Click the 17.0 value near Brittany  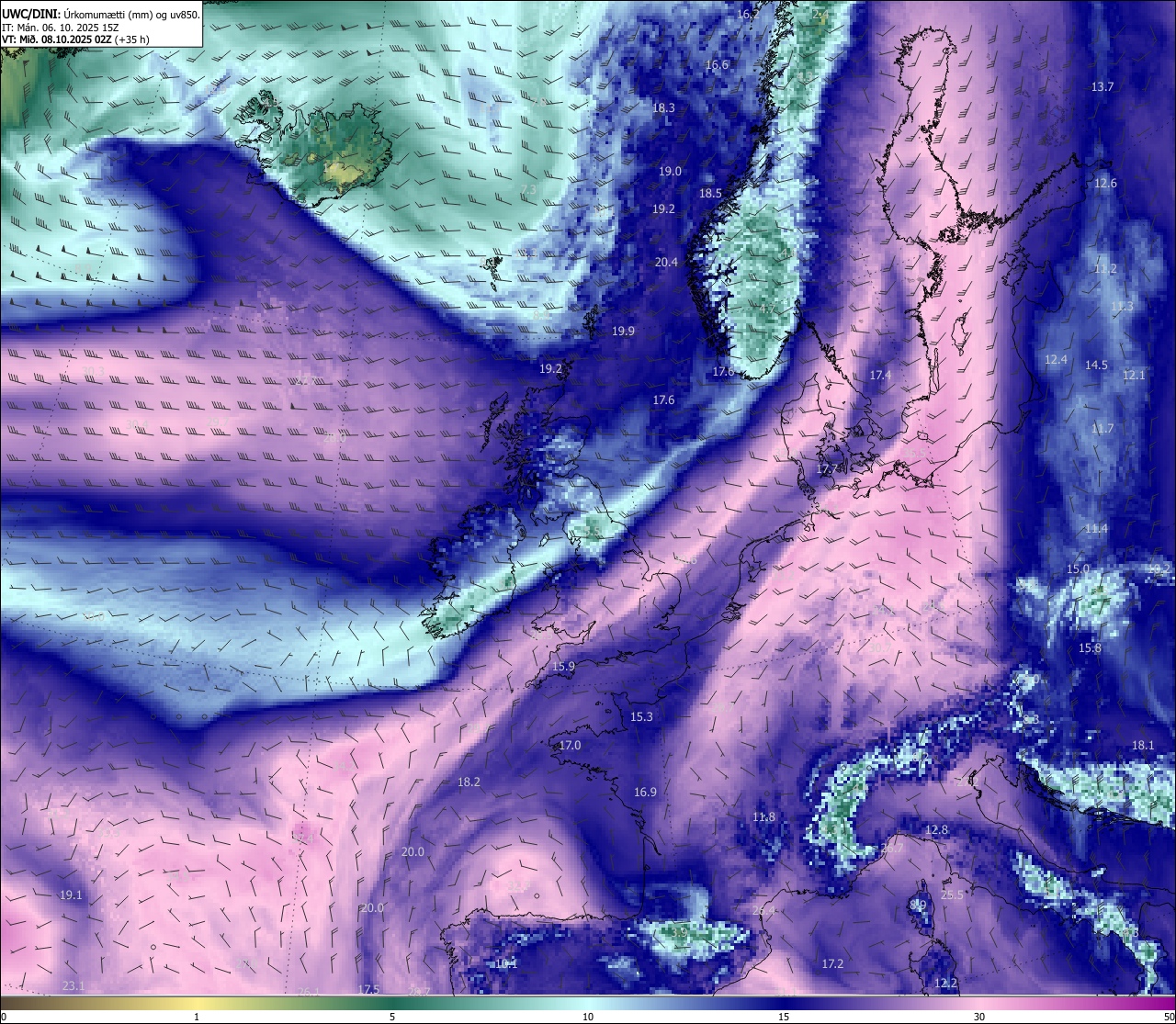[x=570, y=745]
